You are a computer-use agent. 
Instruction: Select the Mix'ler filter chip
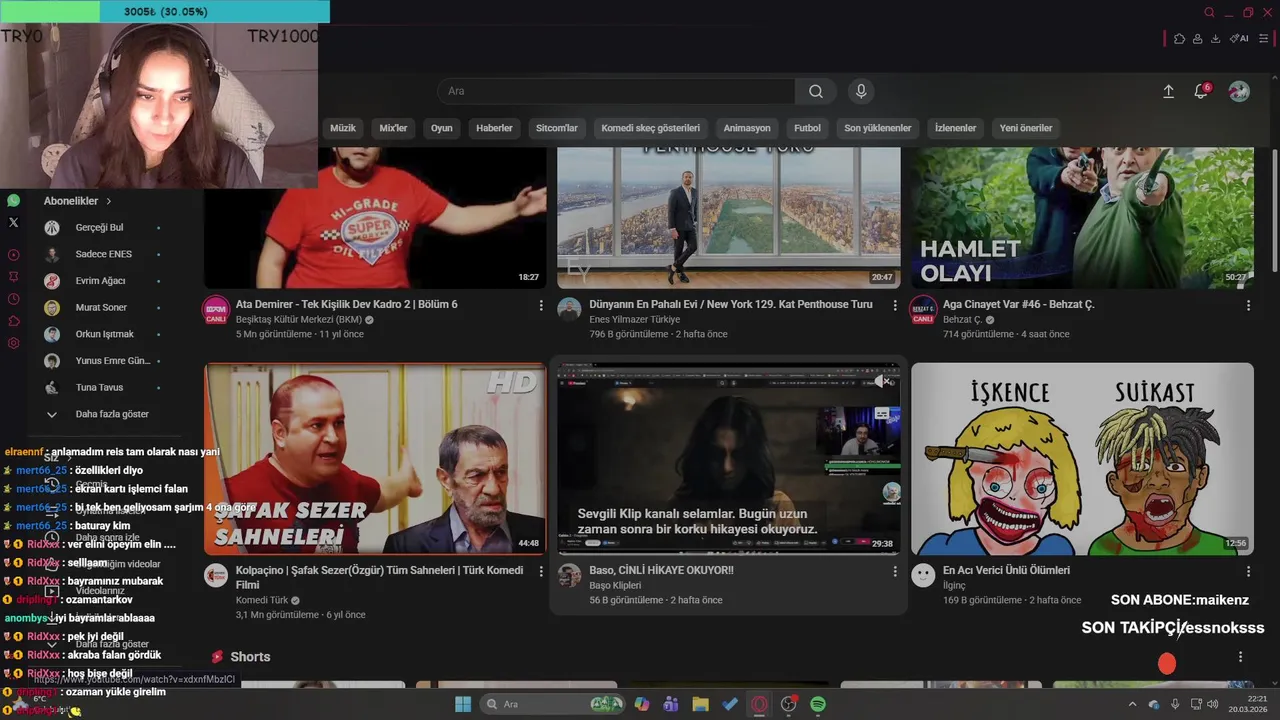pos(394,128)
